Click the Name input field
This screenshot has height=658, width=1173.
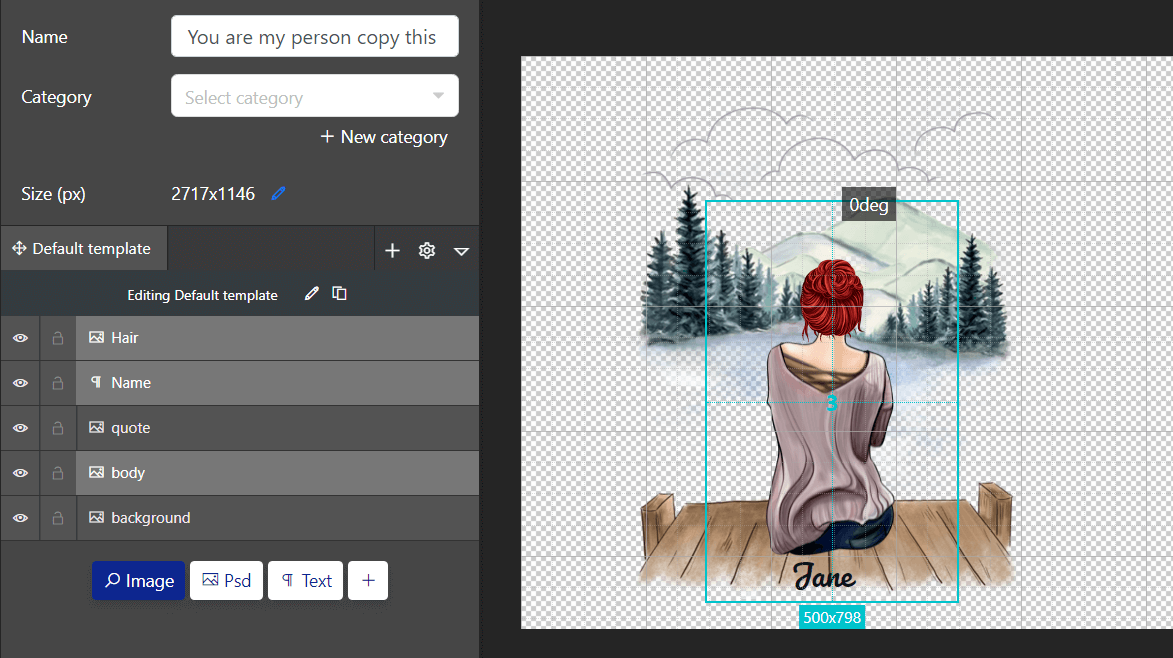click(x=314, y=37)
